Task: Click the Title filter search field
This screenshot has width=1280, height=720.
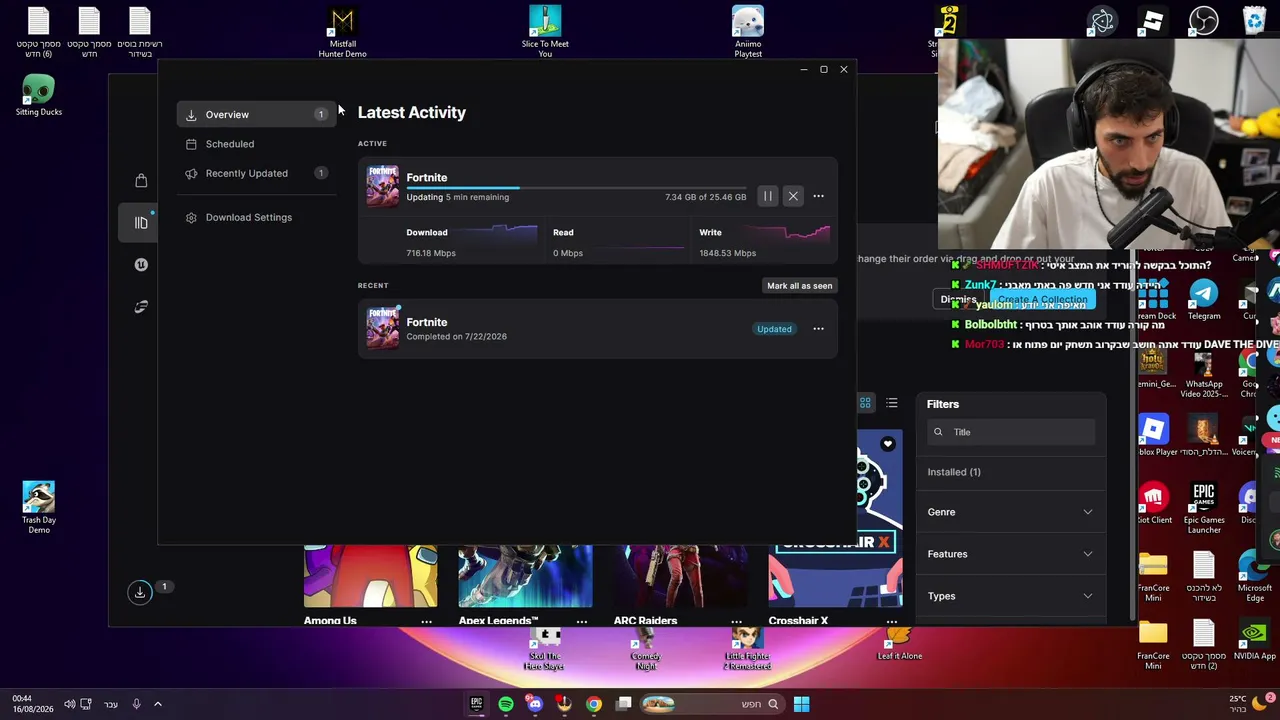Action: tap(1010, 432)
